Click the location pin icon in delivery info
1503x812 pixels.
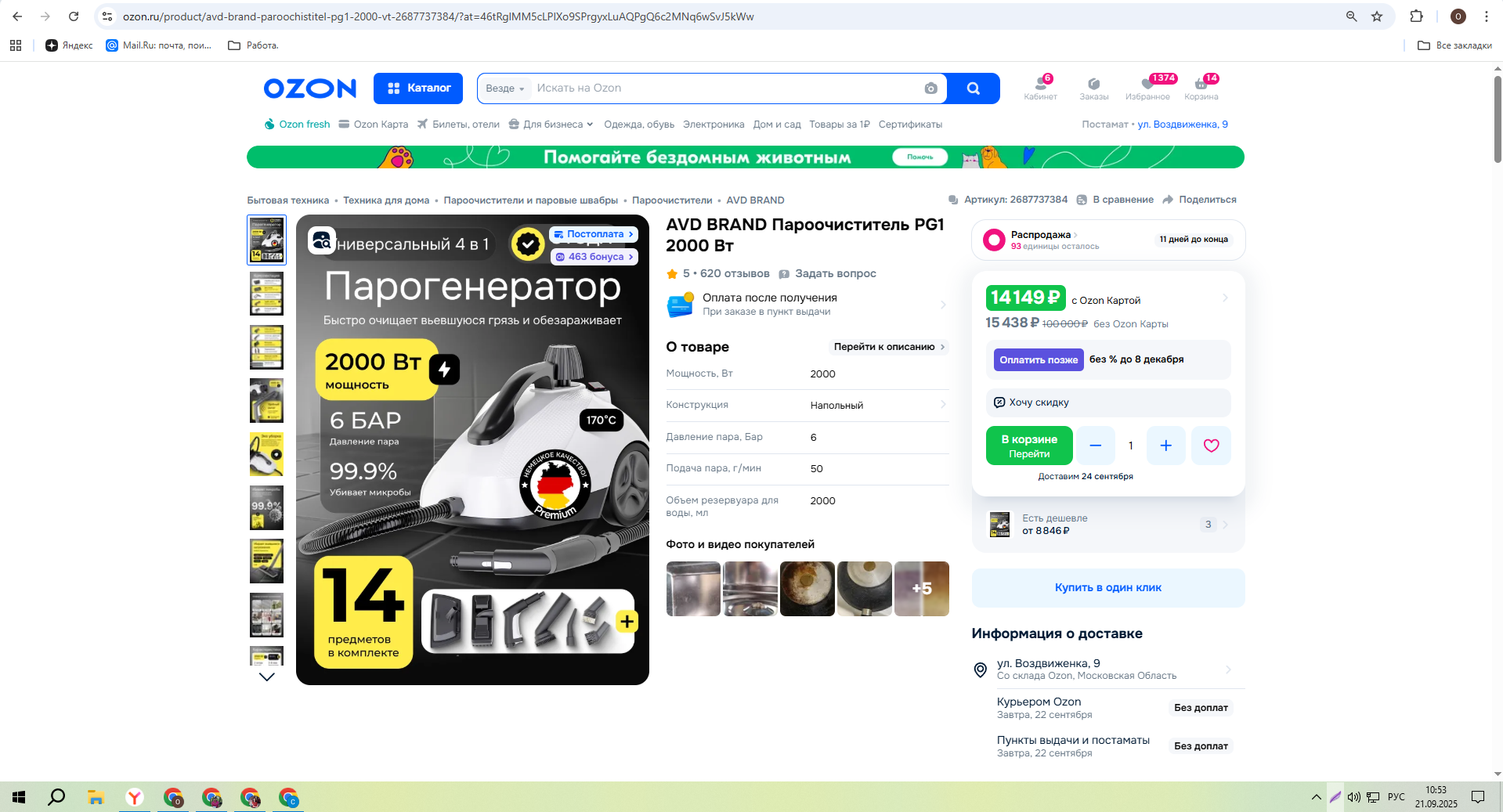tap(980, 669)
